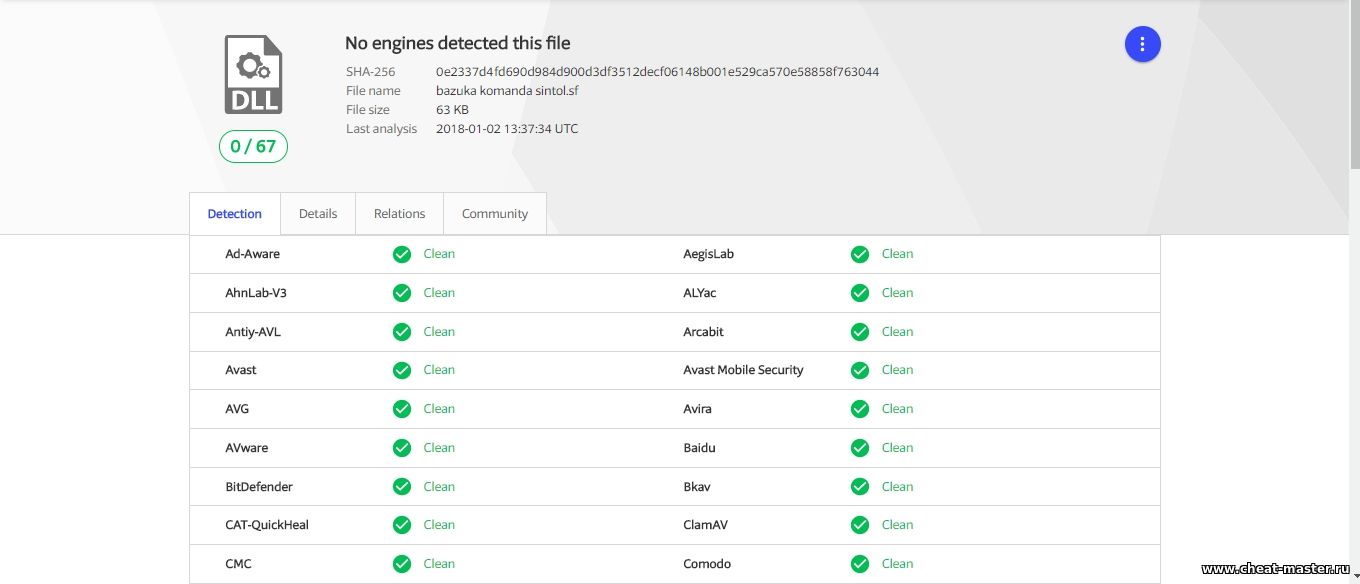Click the Last analysis date value
Viewport: 1360px width, 584px height.
pos(507,129)
